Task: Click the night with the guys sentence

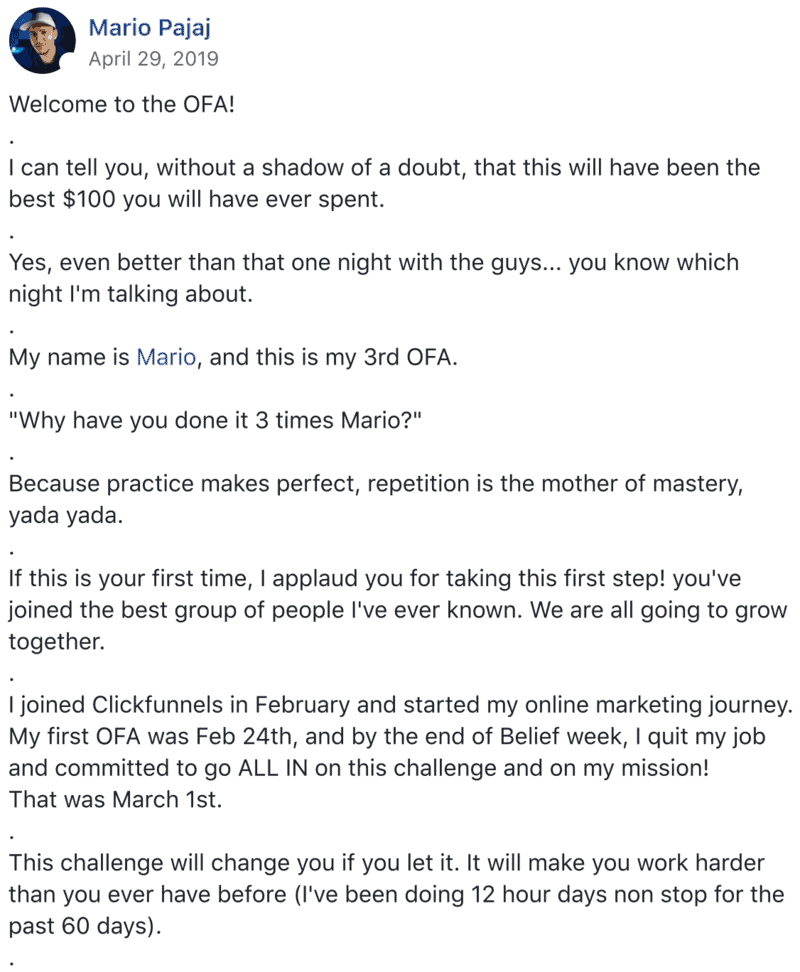Action: tap(374, 278)
